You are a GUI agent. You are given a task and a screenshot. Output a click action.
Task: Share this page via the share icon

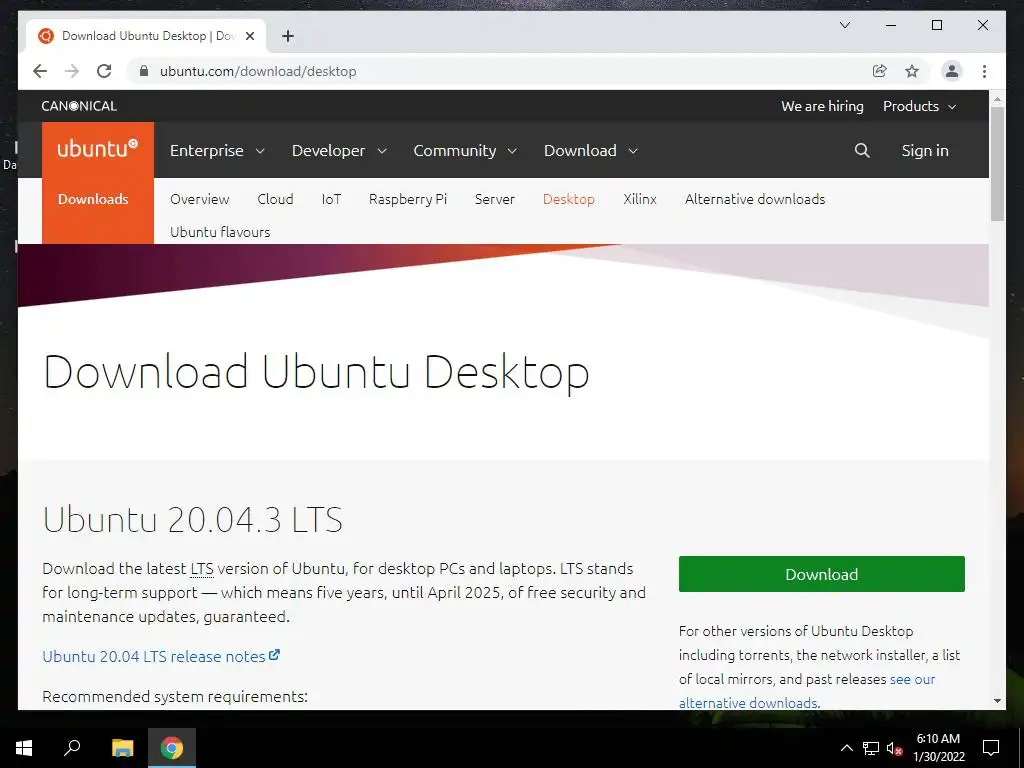880,71
